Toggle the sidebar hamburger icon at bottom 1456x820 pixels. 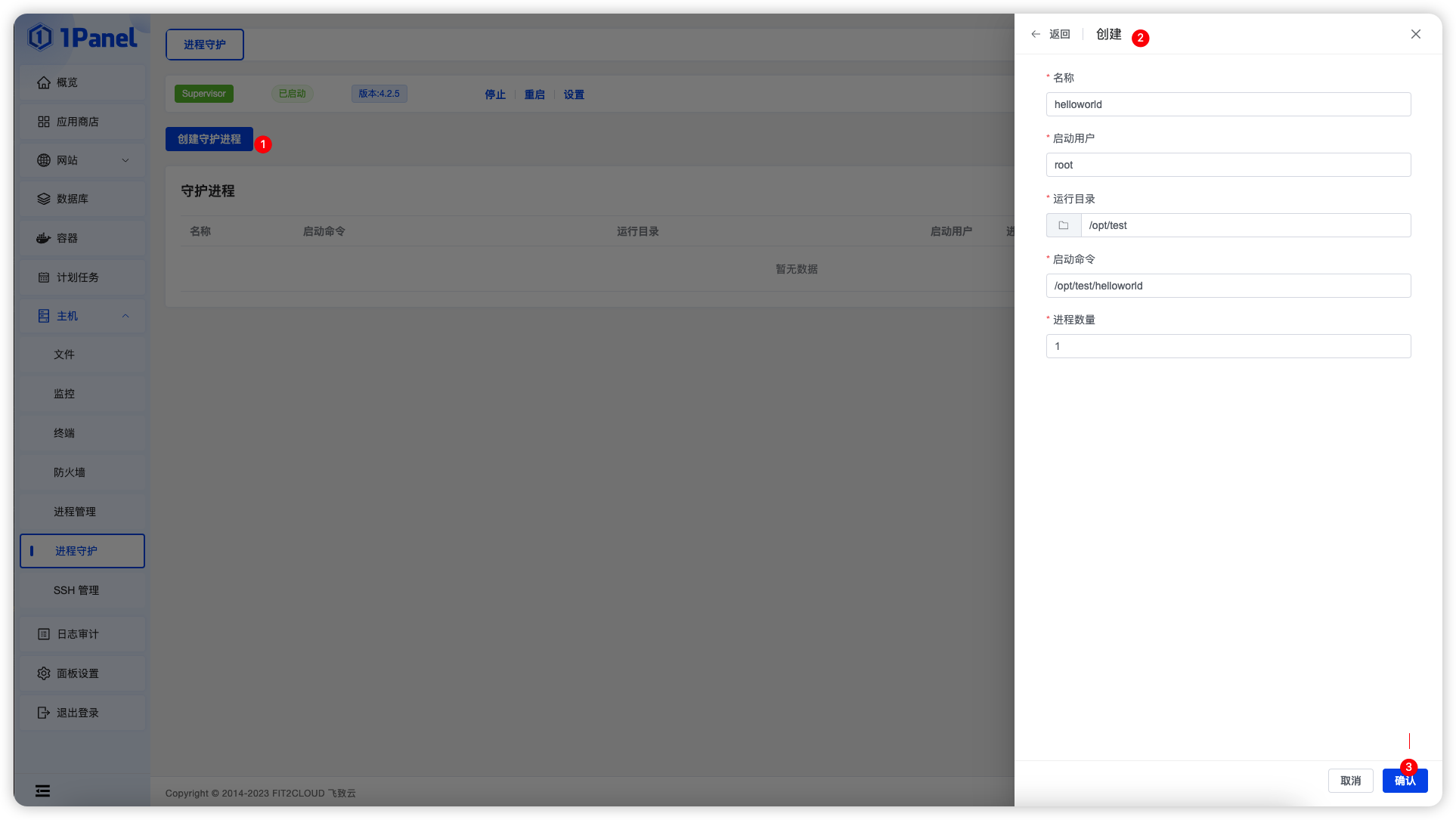(x=42, y=791)
